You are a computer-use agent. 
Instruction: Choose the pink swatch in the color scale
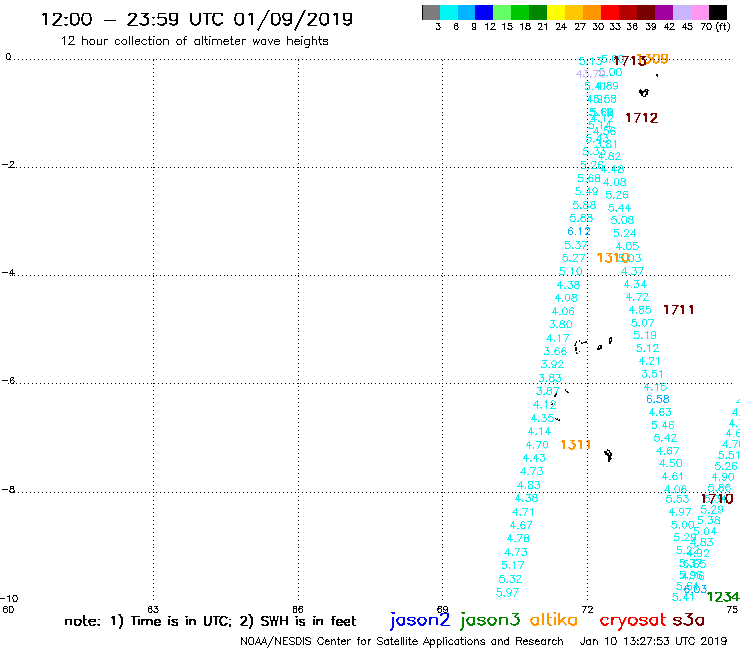pos(699,12)
